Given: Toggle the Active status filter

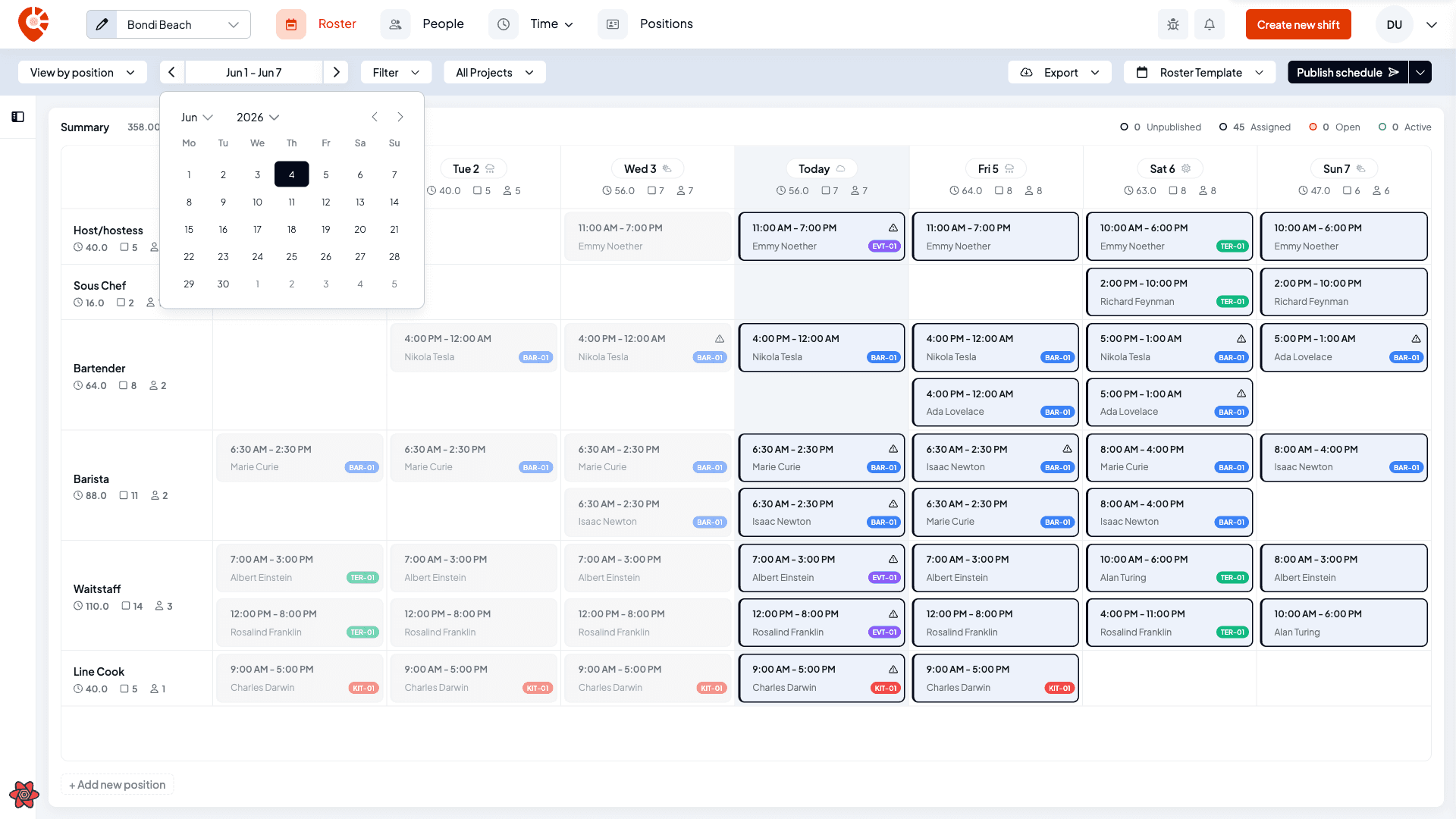Looking at the screenshot, I should tap(1404, 127).
